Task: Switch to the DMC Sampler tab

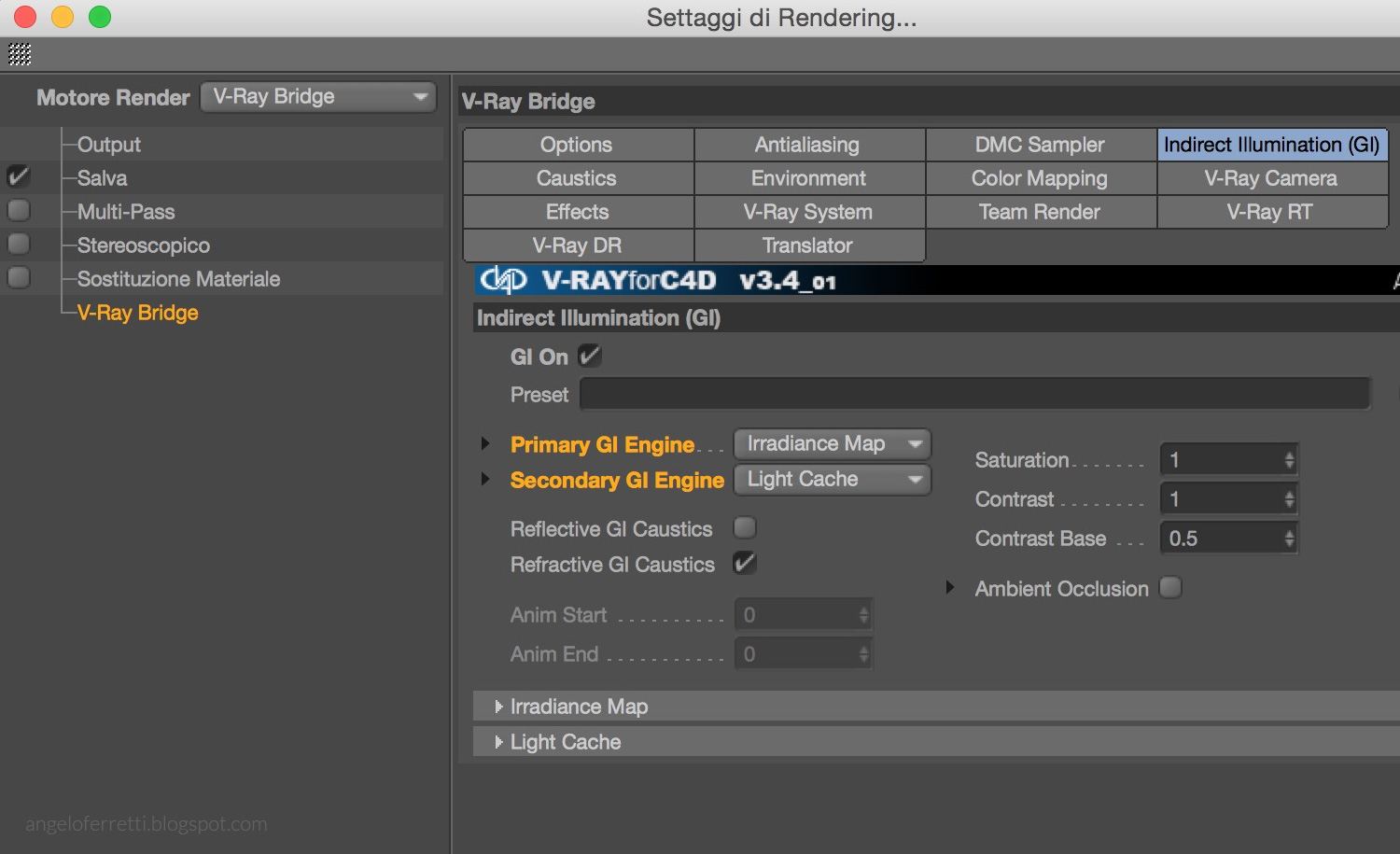Action: (1041, 145)
